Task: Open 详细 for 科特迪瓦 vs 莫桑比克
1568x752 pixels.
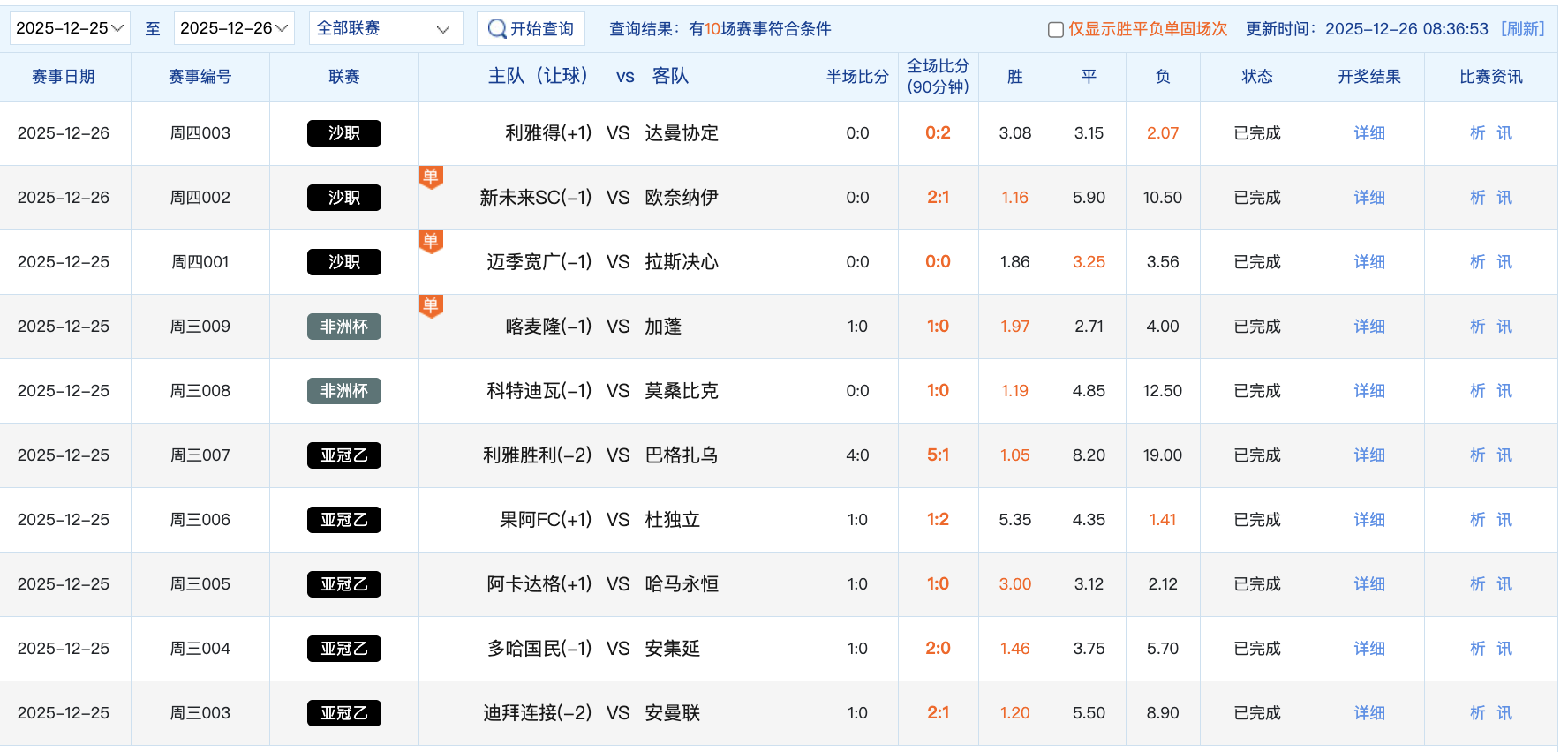Action: point(1368,391)
